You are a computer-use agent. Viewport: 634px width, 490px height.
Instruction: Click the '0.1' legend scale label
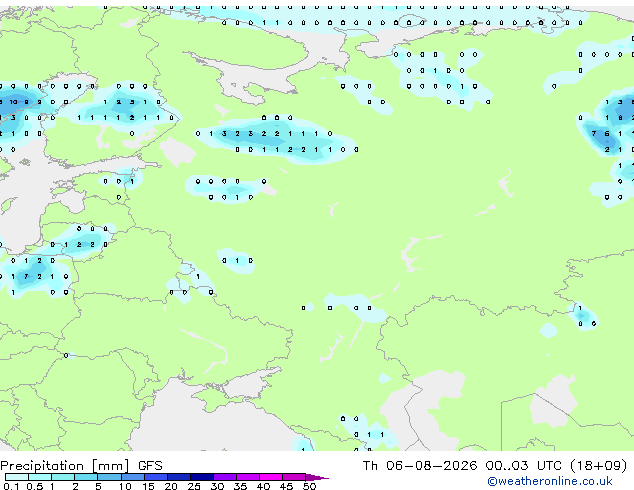(x=11, y=486)
